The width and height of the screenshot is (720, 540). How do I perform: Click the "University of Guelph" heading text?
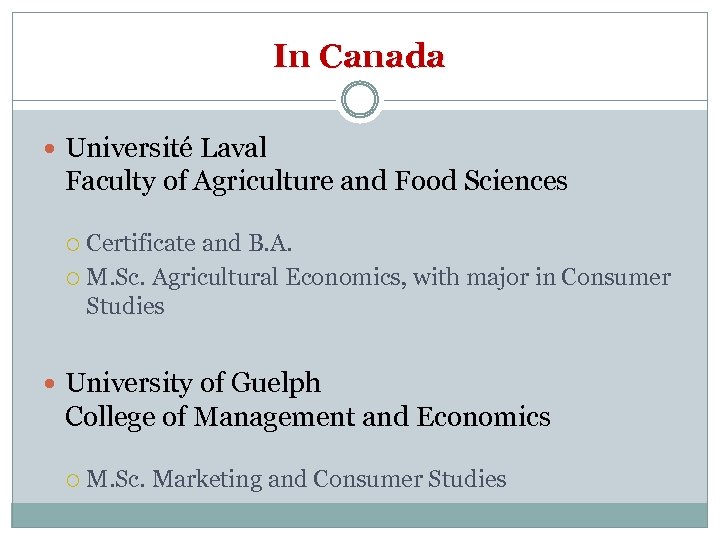[193, 383]
